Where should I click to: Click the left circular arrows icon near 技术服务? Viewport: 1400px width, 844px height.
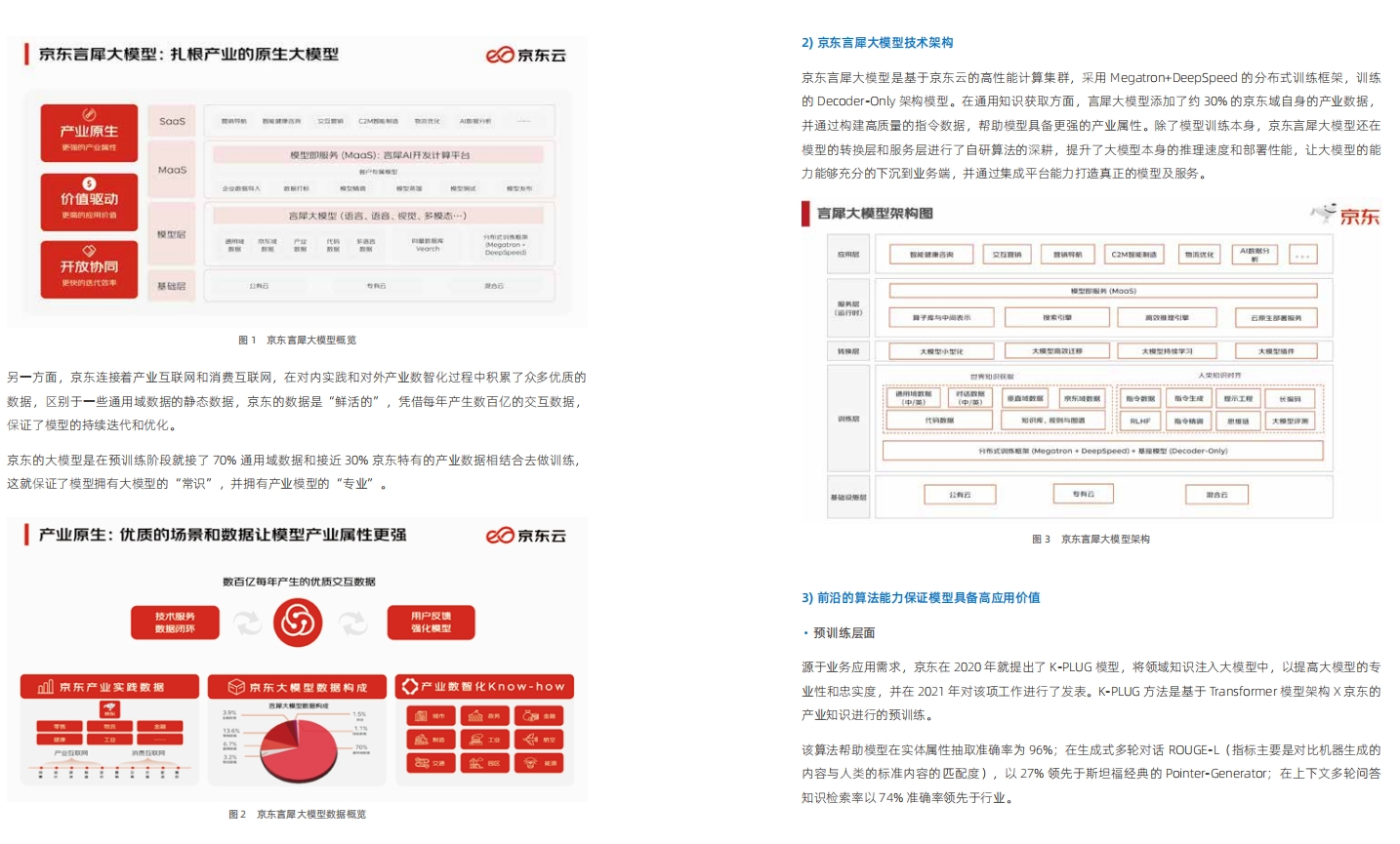(246, 623)
